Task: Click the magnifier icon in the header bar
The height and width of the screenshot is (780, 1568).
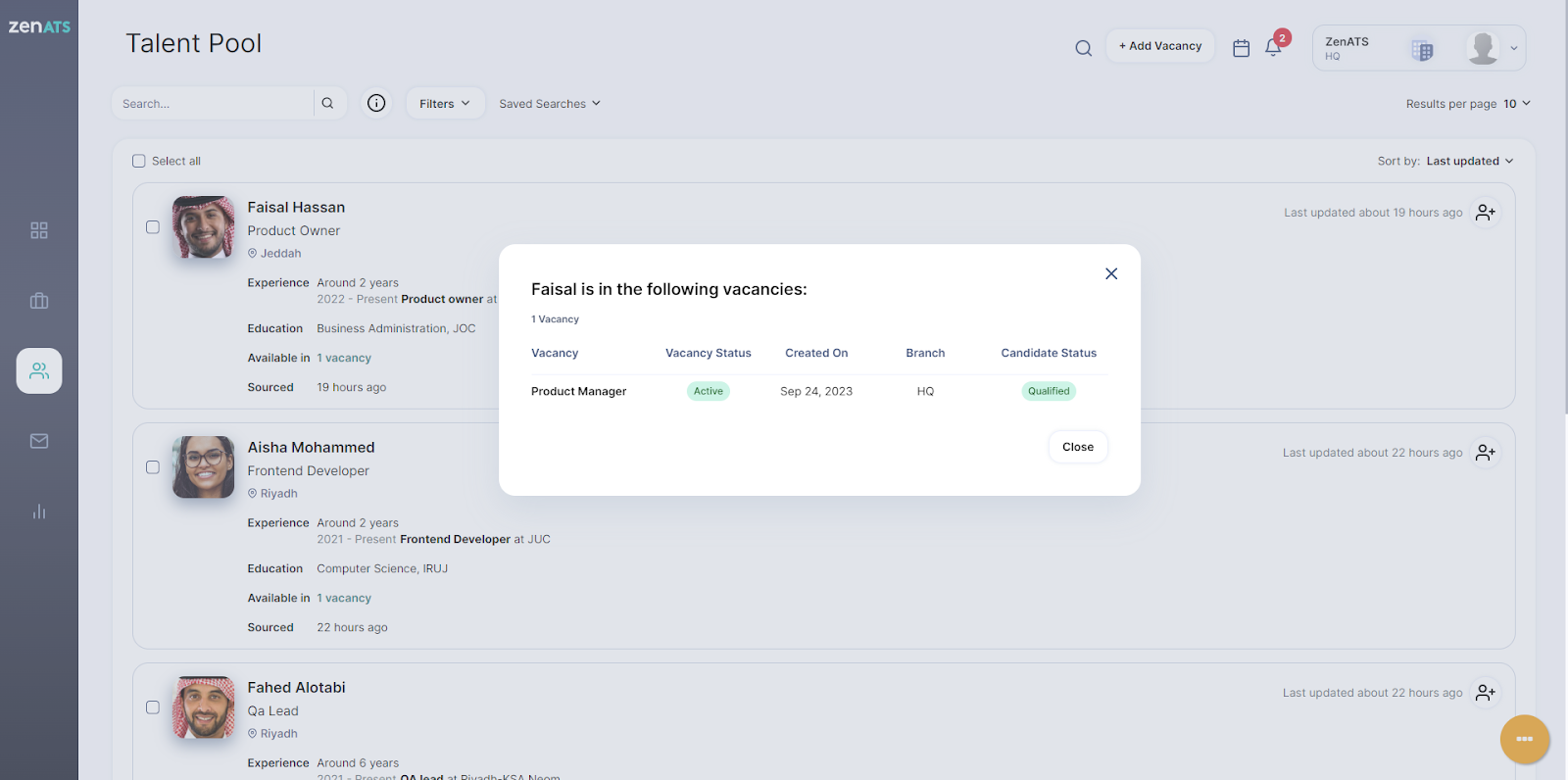Action: 1083,48
